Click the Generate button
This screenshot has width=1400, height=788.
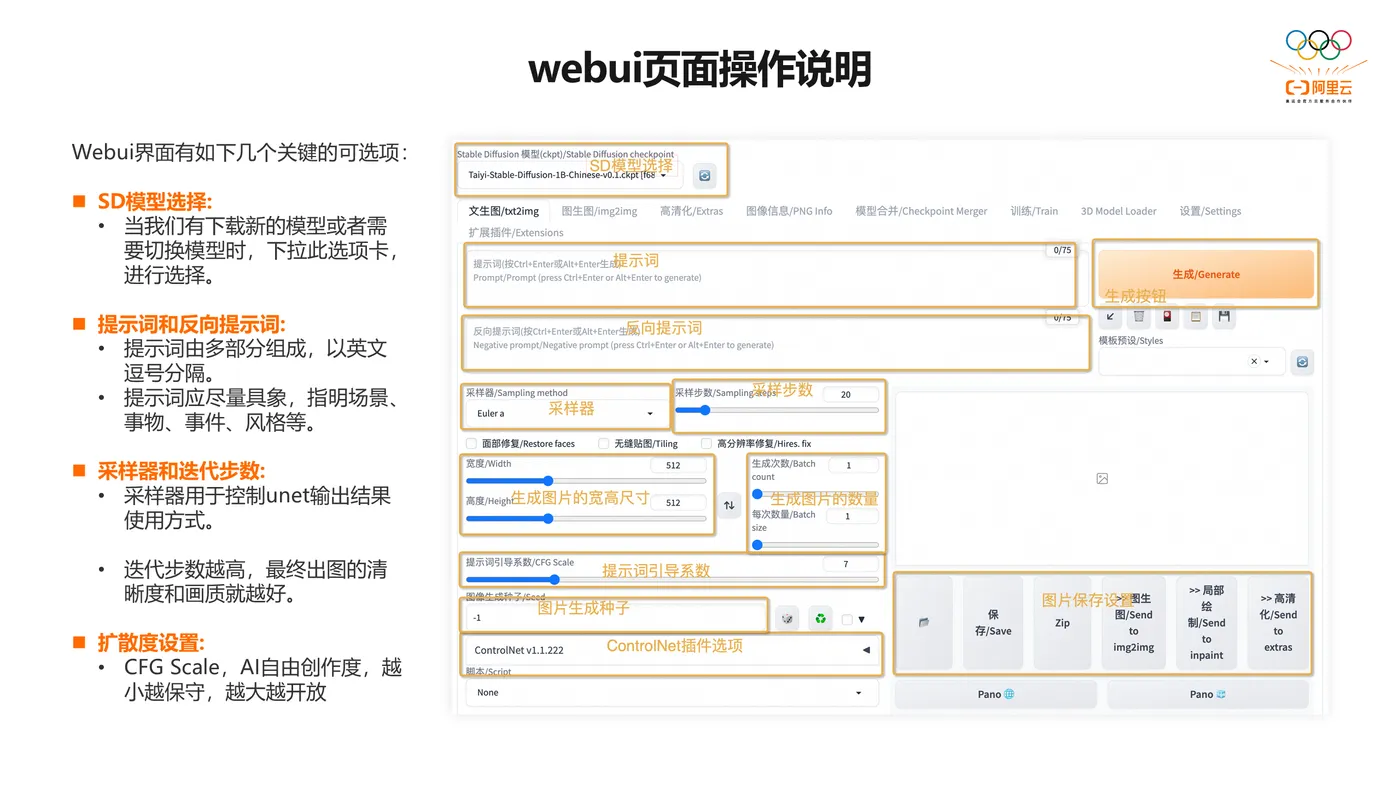(1206, 274)
